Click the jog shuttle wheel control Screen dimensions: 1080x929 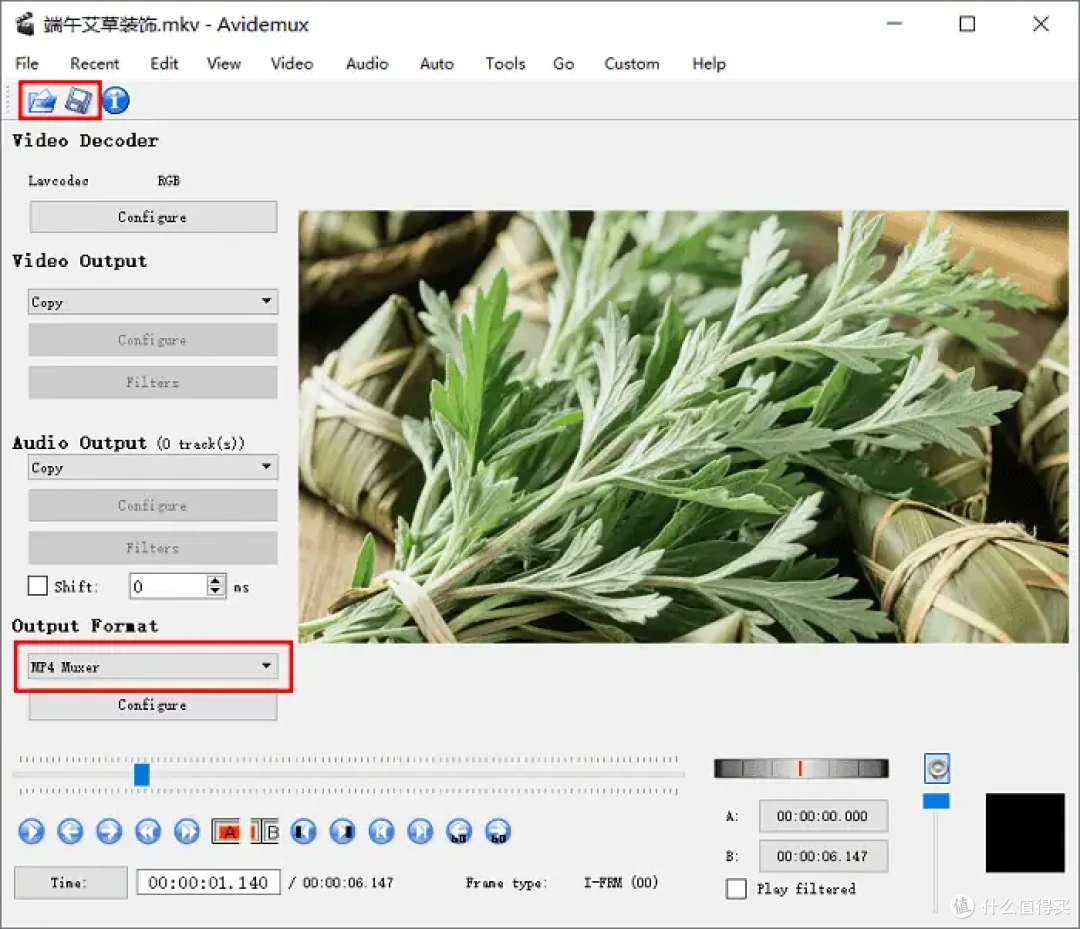pos(801,768)
